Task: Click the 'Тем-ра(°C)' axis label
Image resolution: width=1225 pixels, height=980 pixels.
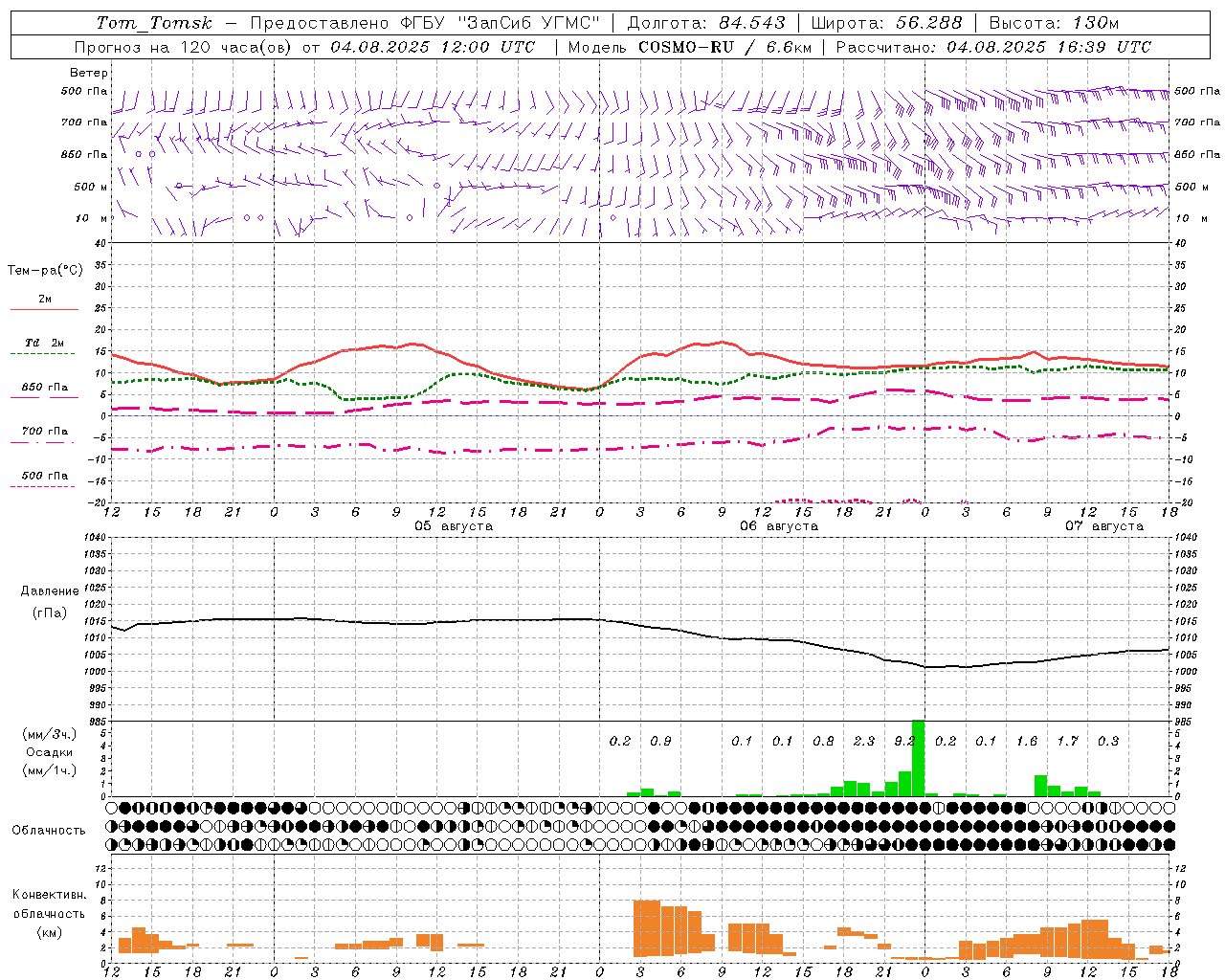Action: (45, 271)
